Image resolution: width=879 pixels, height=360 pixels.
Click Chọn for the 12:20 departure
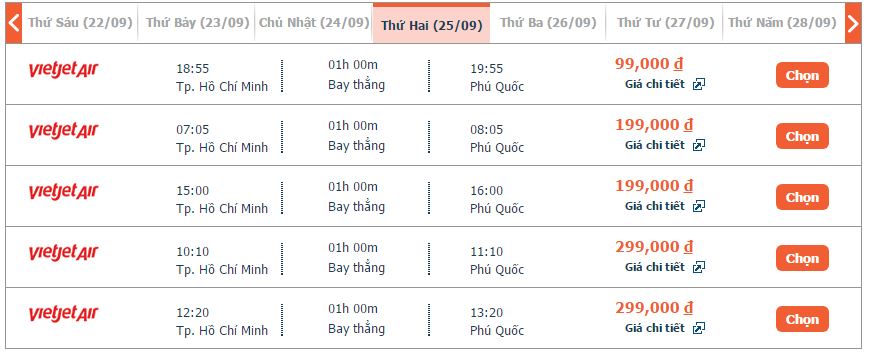[802, 319]
